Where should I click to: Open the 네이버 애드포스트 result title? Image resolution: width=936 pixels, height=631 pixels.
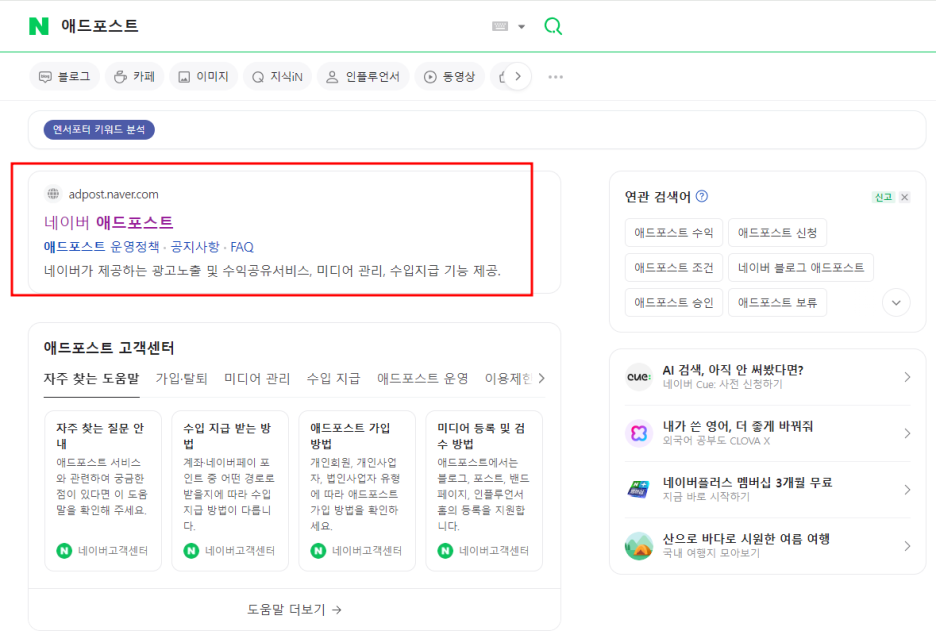coord(109,223)
